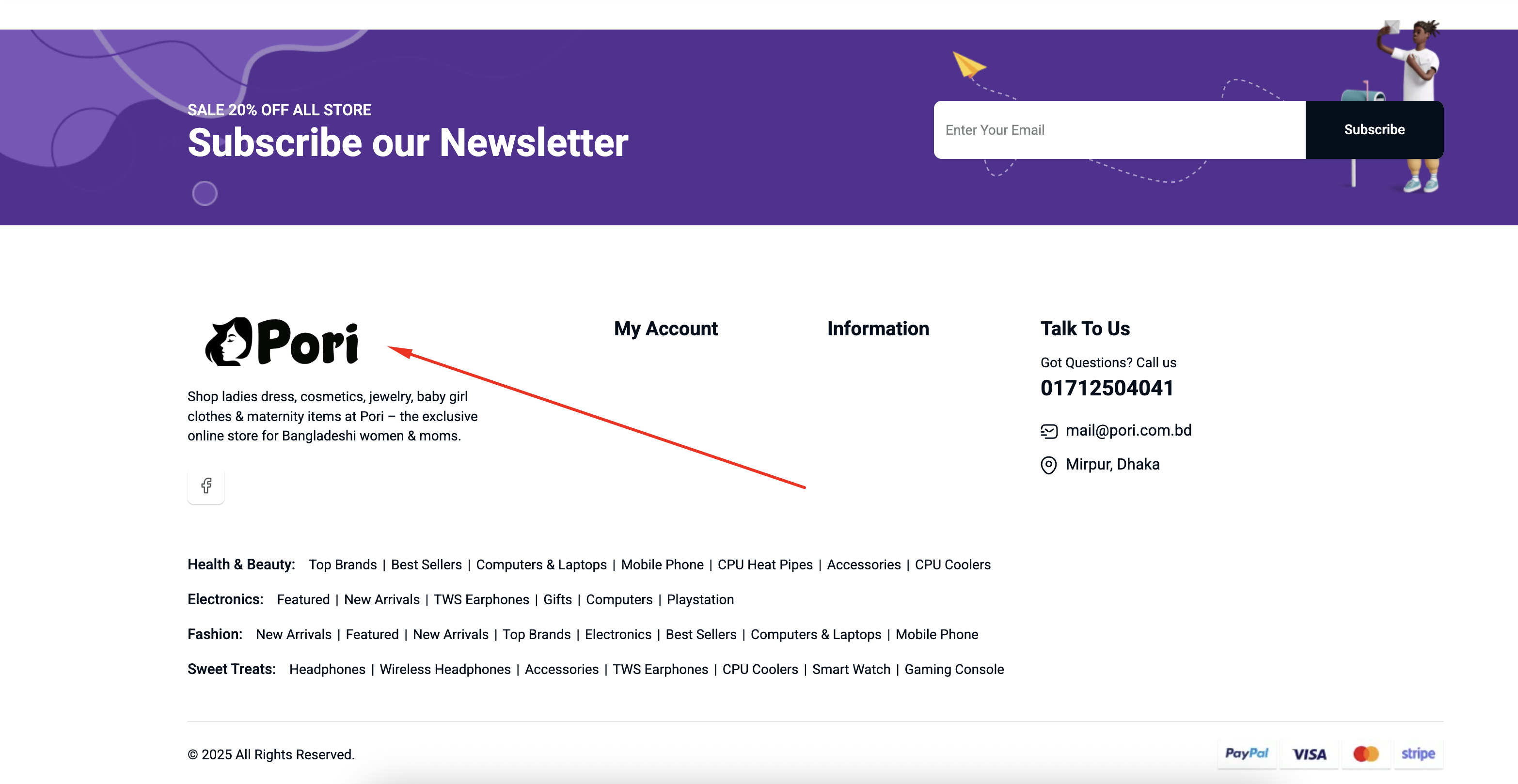This screenshot has height=784, width=1518.
Task: Open the My Account footer heading
Action: [665, 329]
